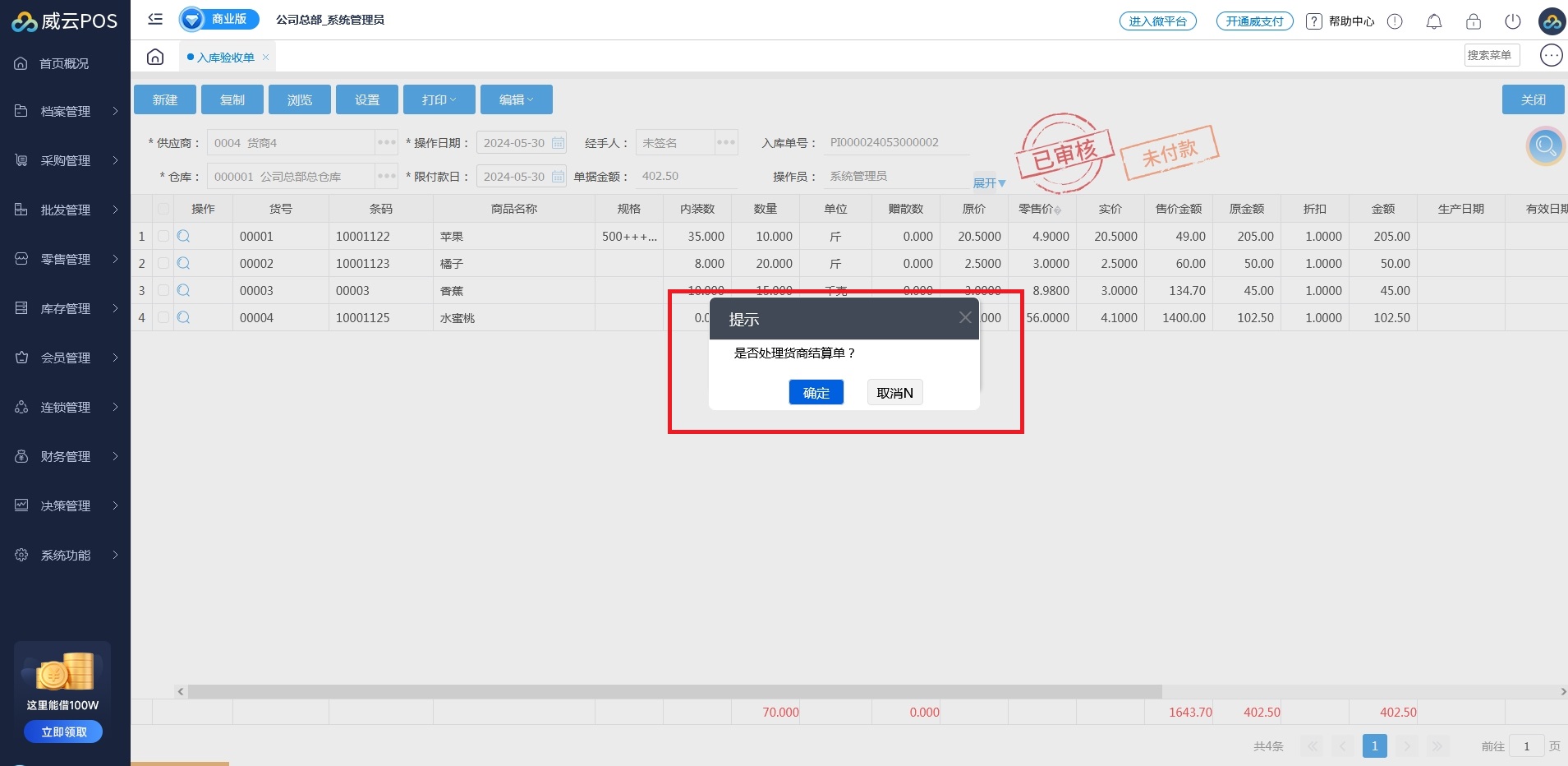1568x766 pixels.
Task: Click the 取消N button
Action: (x=894, y=393)
